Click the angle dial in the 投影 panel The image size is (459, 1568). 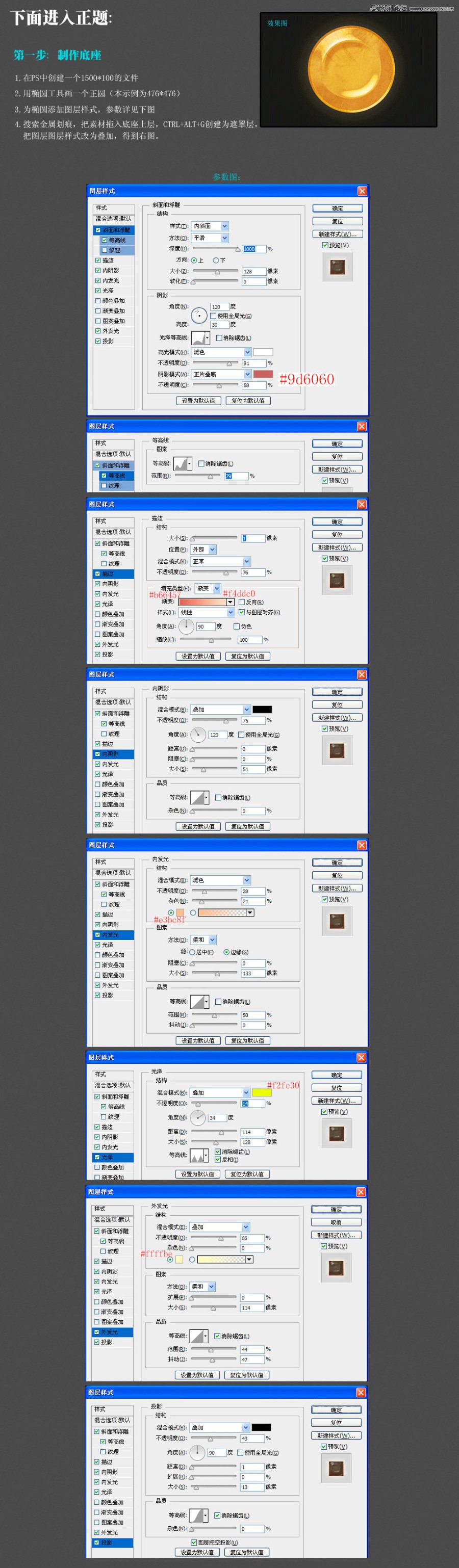pos(197,1452)
